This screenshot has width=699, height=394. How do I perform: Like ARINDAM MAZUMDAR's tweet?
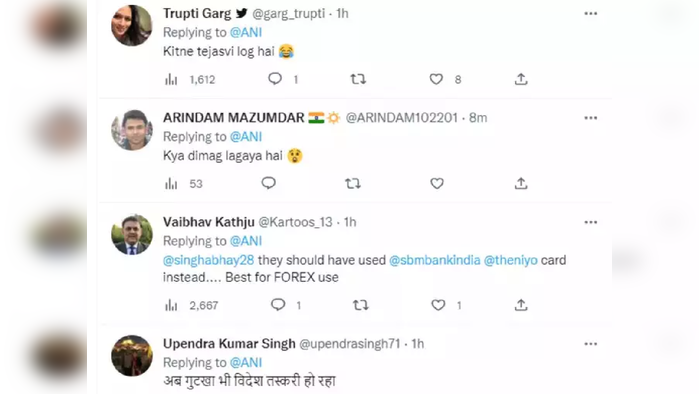coord(437,183)
